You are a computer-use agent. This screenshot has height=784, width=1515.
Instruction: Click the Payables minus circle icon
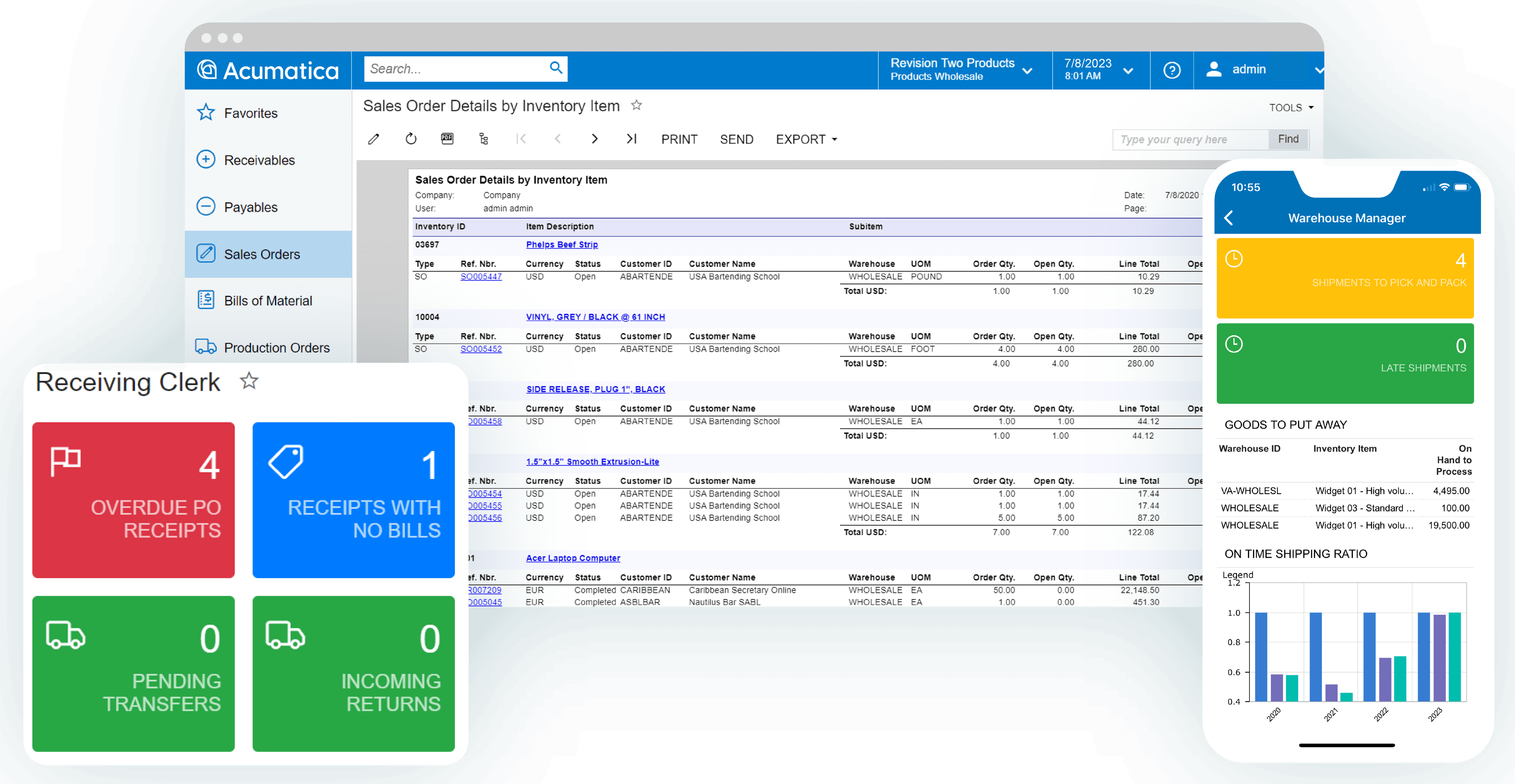click(206, 207)
